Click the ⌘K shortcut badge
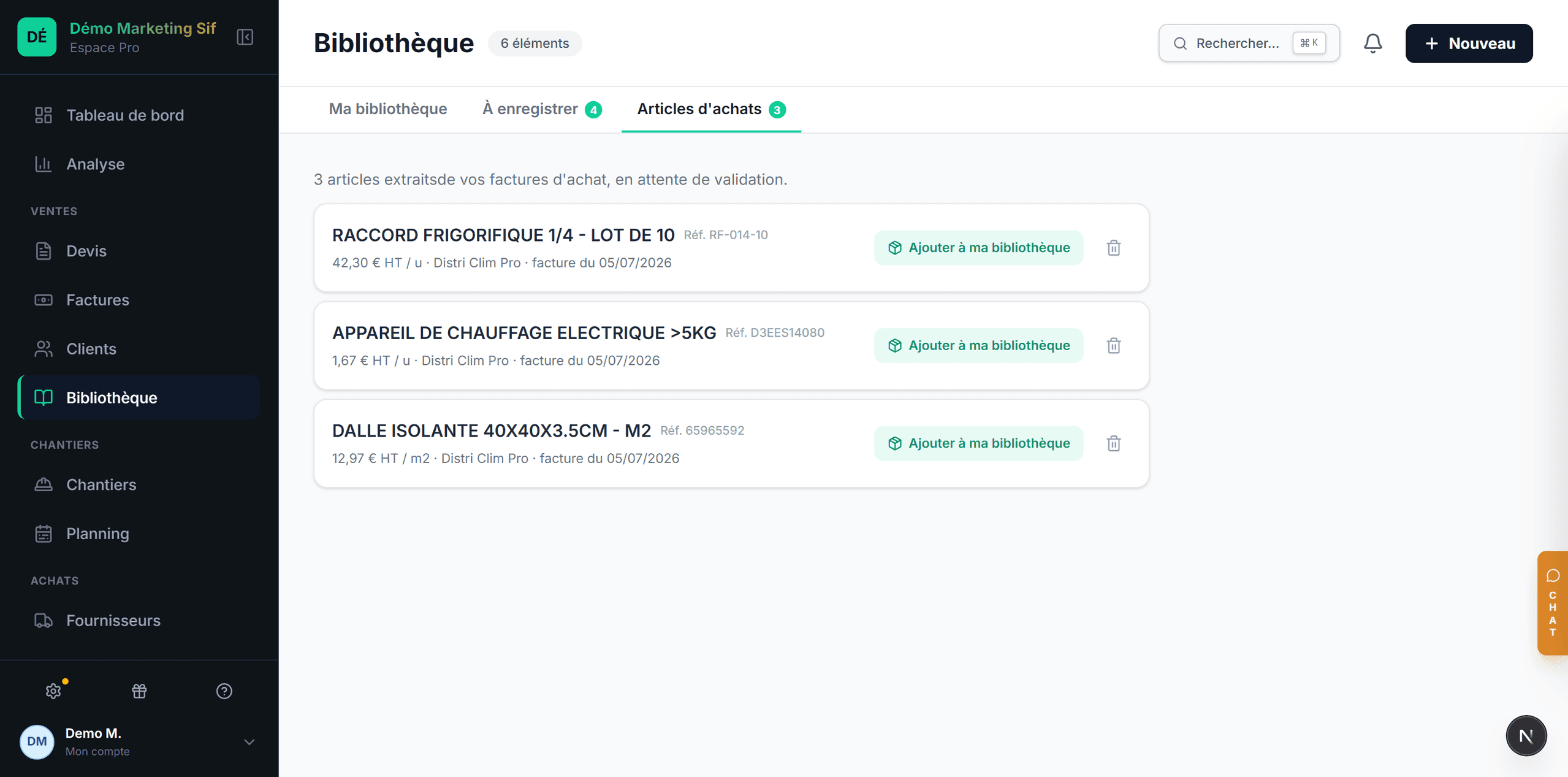This screenshot has width=1568, height=777. click(1309, 43)
